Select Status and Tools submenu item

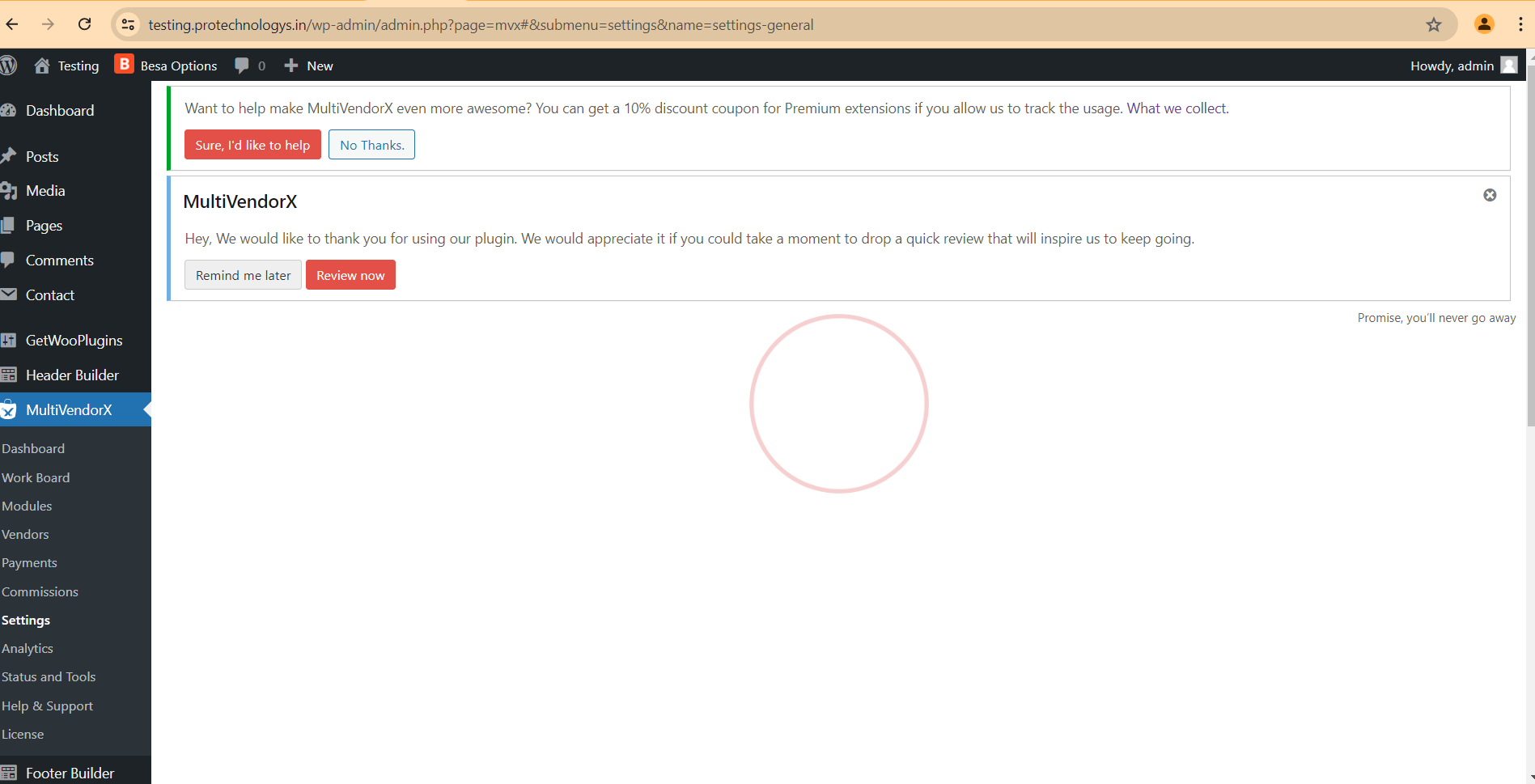pos(49,676)
